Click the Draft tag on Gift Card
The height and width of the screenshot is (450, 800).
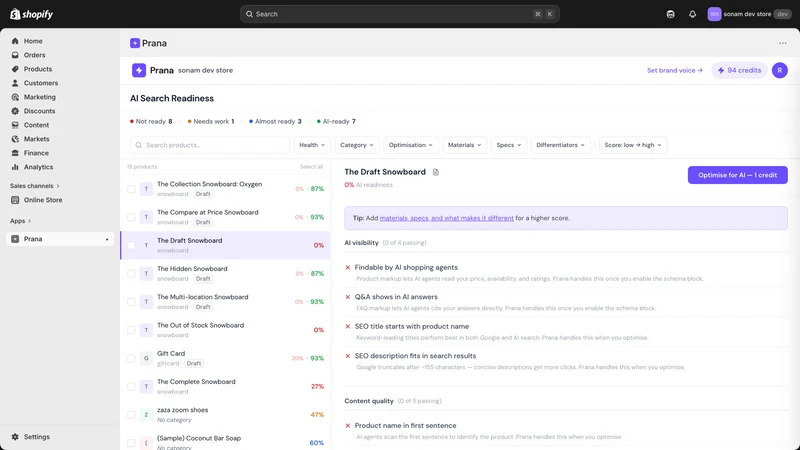coord(194,364)
